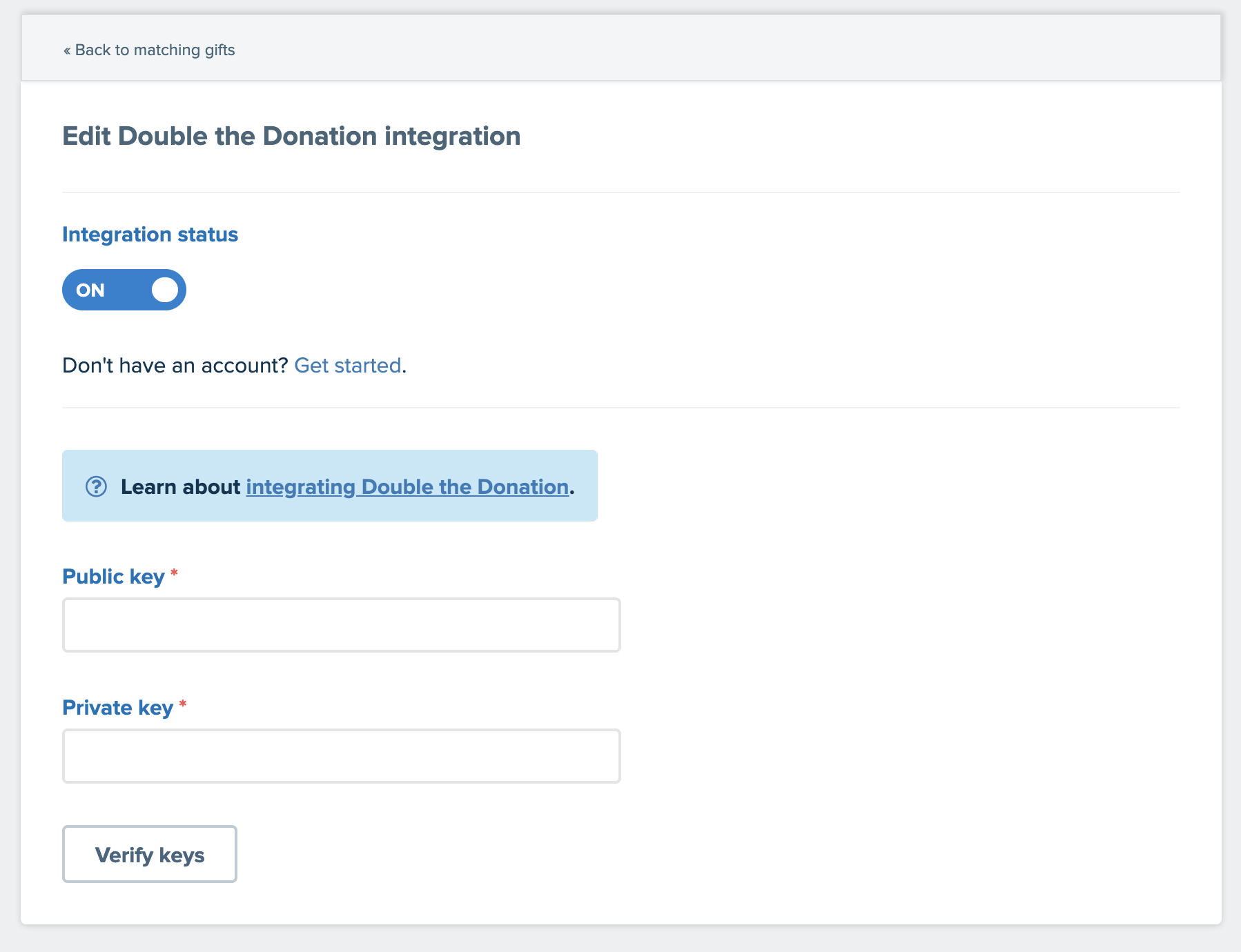Screen dimensions: 1241x952
Task: Click the Verify keys button
Action: (150, 854)
